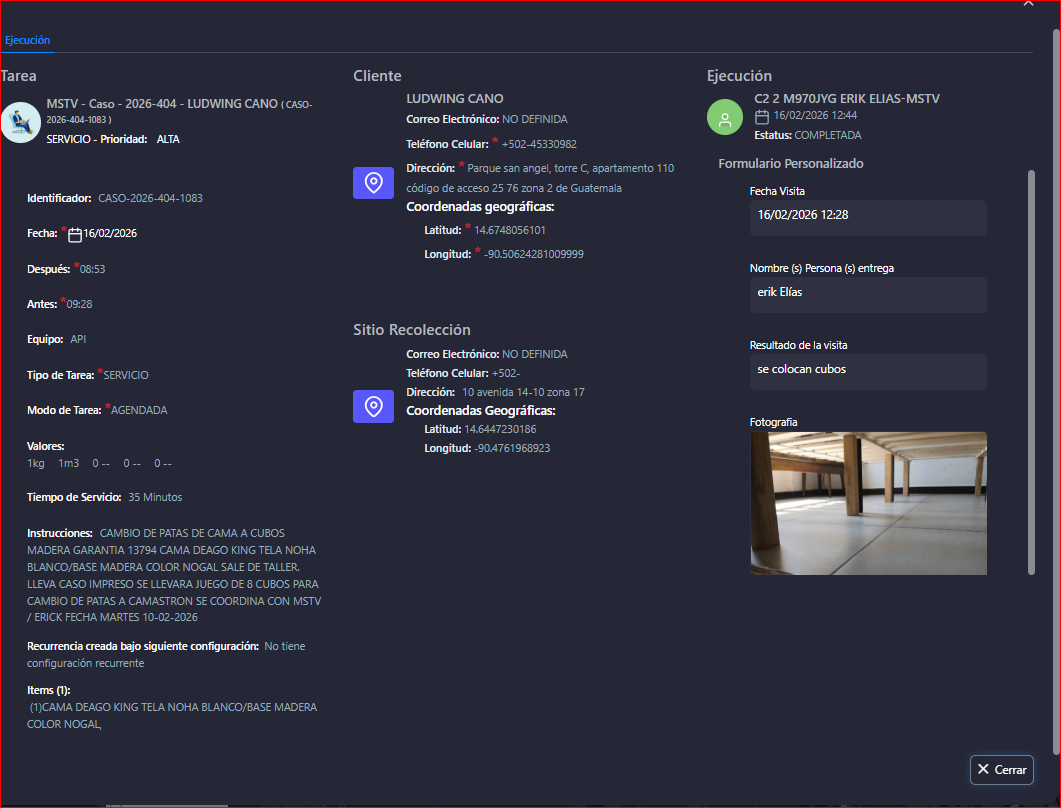Open the Cliente location pin icon
Image resolution: width=1061 pixels, height=808 pixels.
(x=374, y=182)
